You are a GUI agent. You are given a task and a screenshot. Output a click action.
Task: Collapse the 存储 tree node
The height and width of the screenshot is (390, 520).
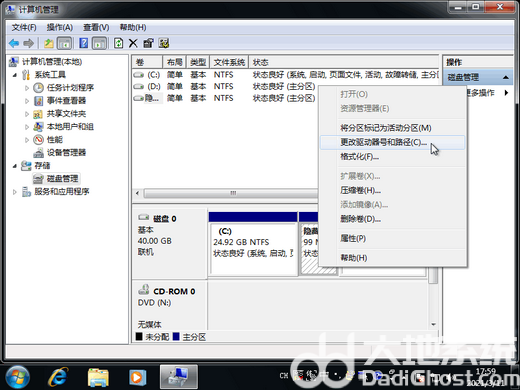click(15, 166)
